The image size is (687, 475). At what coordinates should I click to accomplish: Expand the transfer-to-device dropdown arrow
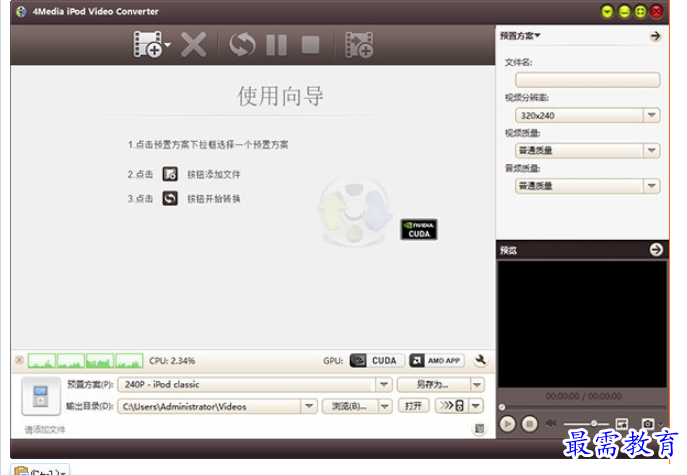click(476, 405)
